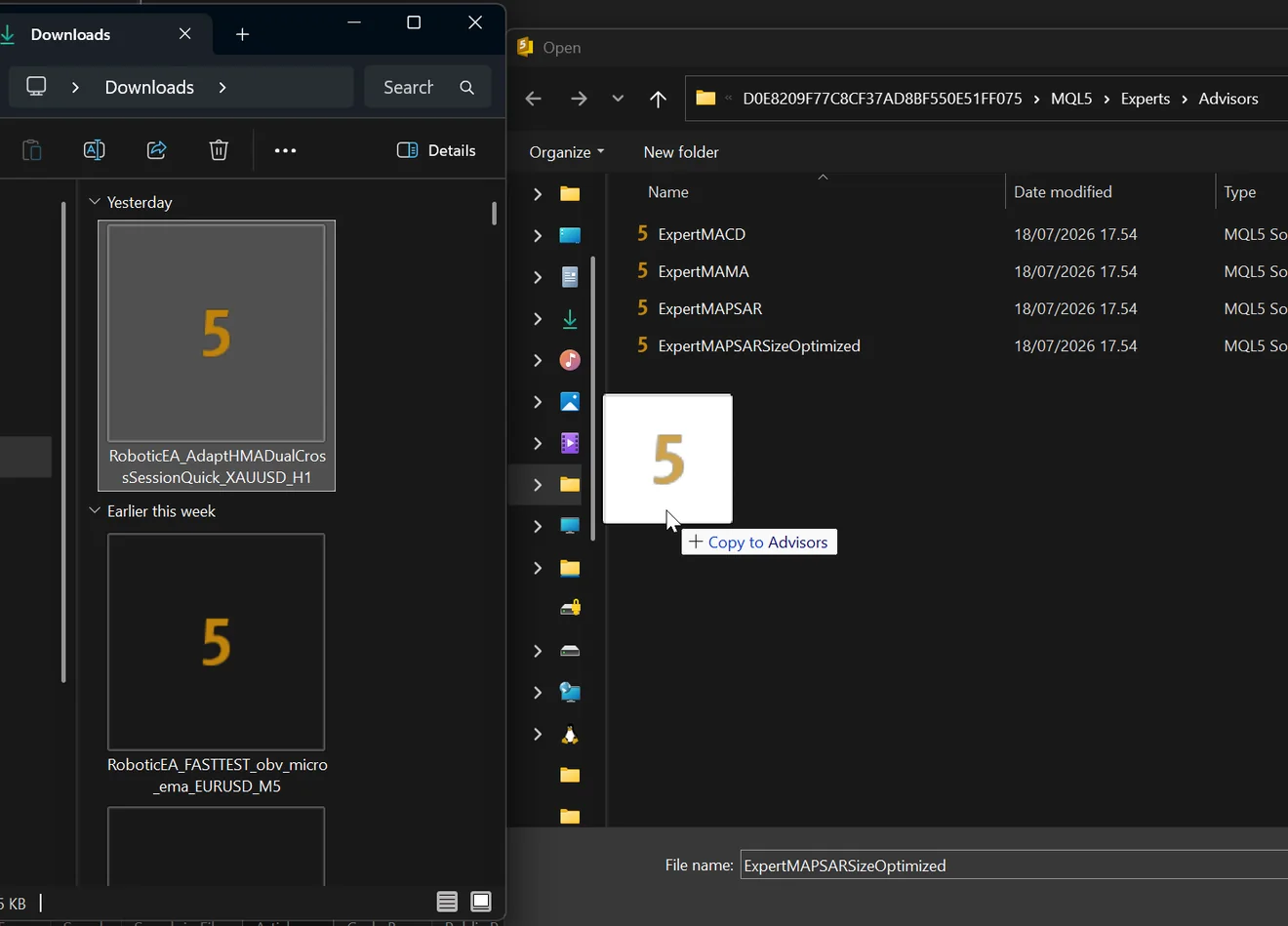The image size is (1288, 926).
Task: Select the Linux penguin icon in Open dialog tree
Action: click(x=570, y=734)
